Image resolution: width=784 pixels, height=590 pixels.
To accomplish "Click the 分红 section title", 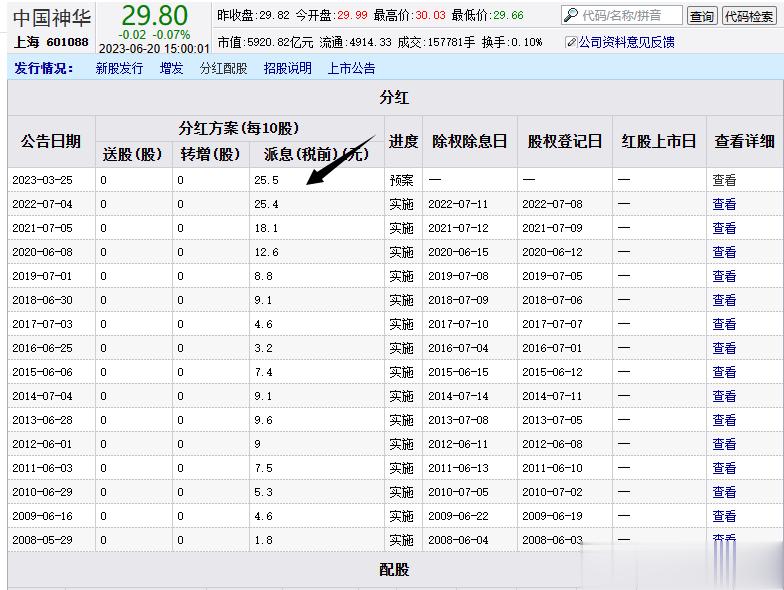I will tap(394, 97).
